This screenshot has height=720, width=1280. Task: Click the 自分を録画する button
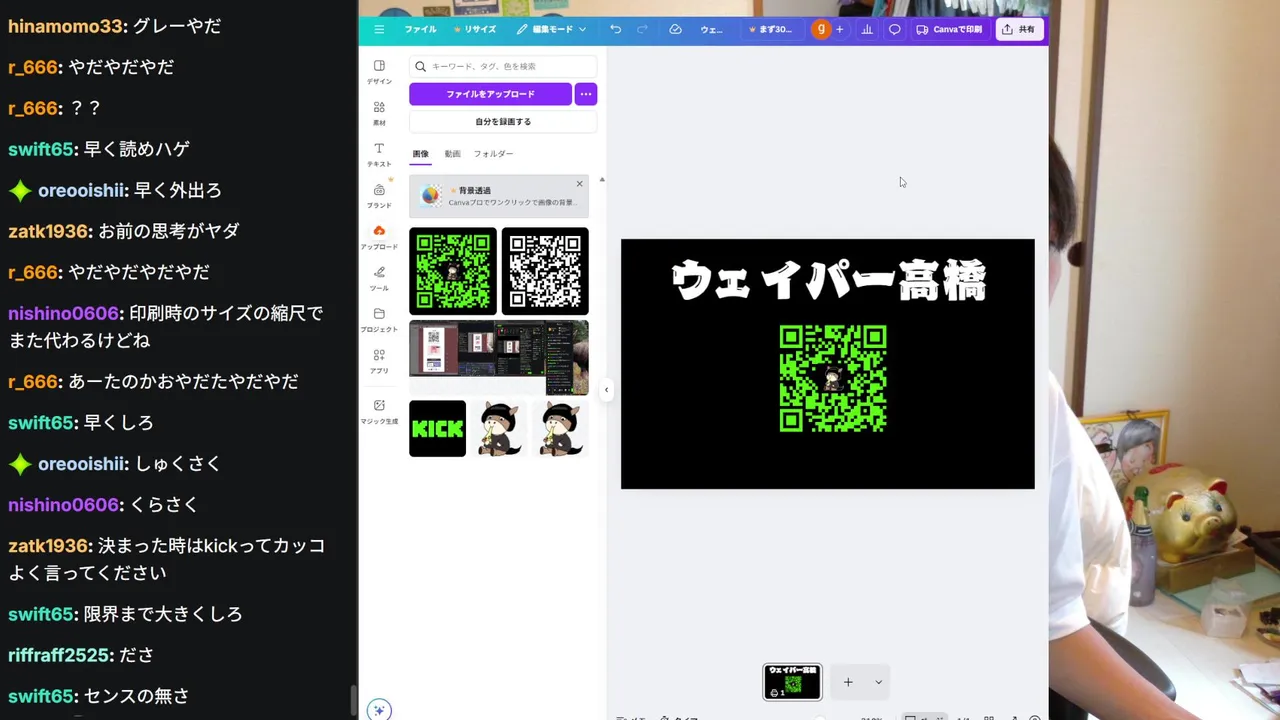(503, 122)
